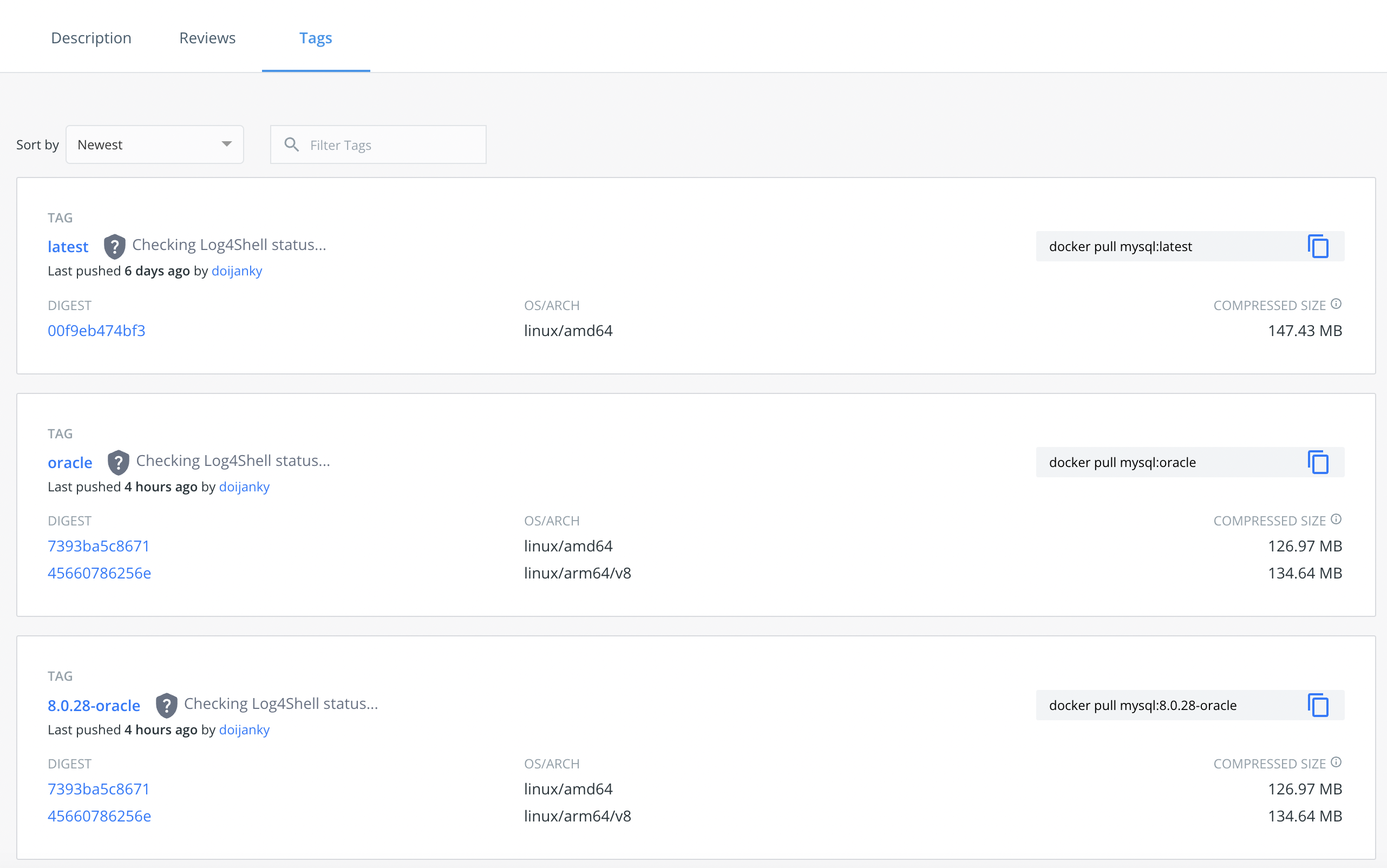Screen dimensions: 1387x868
Task: Open doijanky profile link in latest card
Action: pos(237,271)
